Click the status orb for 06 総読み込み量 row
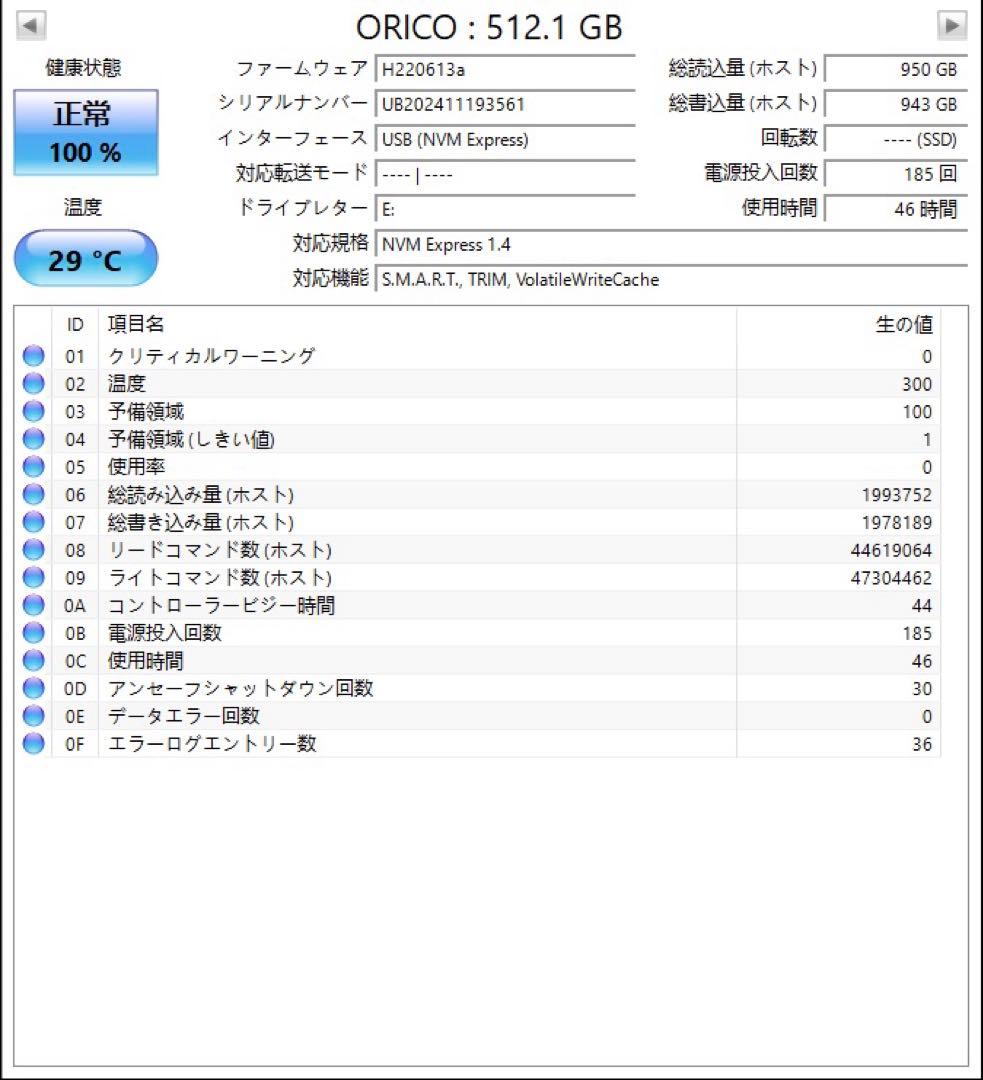This screenshot has height=1080, width=983. (33, 494)
